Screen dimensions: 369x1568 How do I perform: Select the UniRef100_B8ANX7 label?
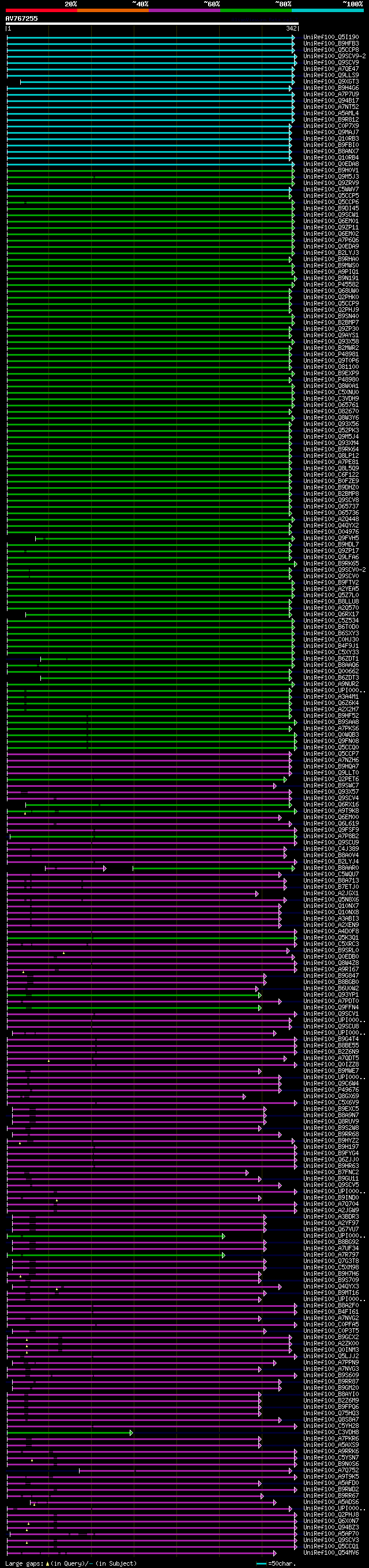click(330, 151)
